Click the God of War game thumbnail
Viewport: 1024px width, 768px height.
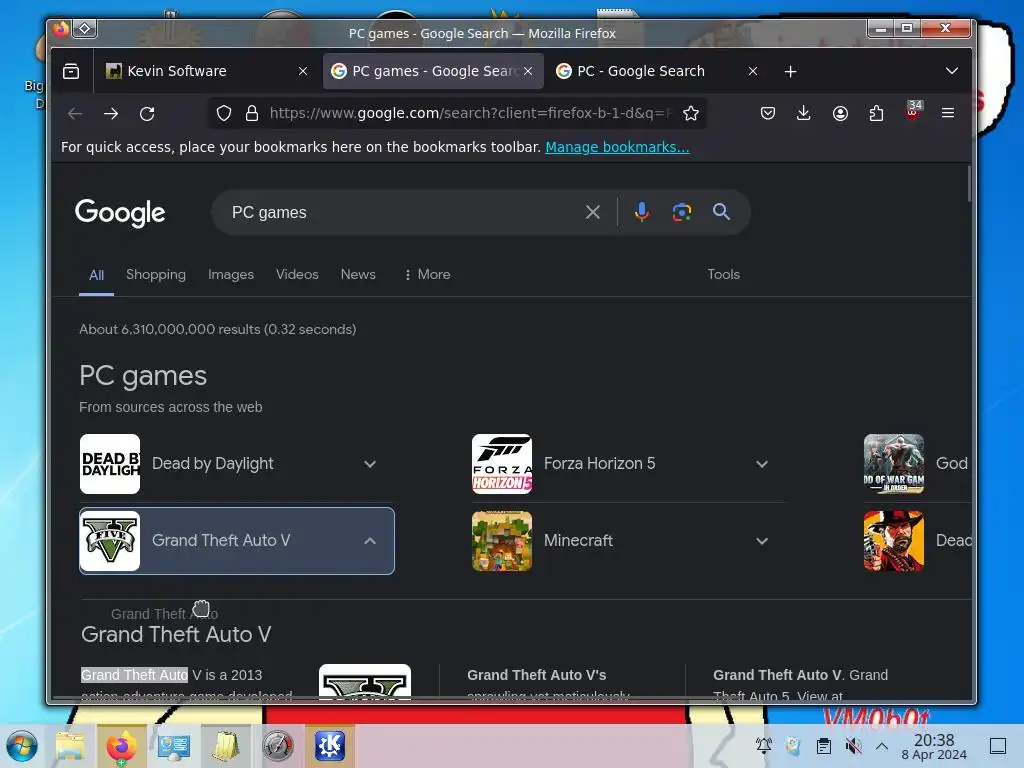point(893,464)
